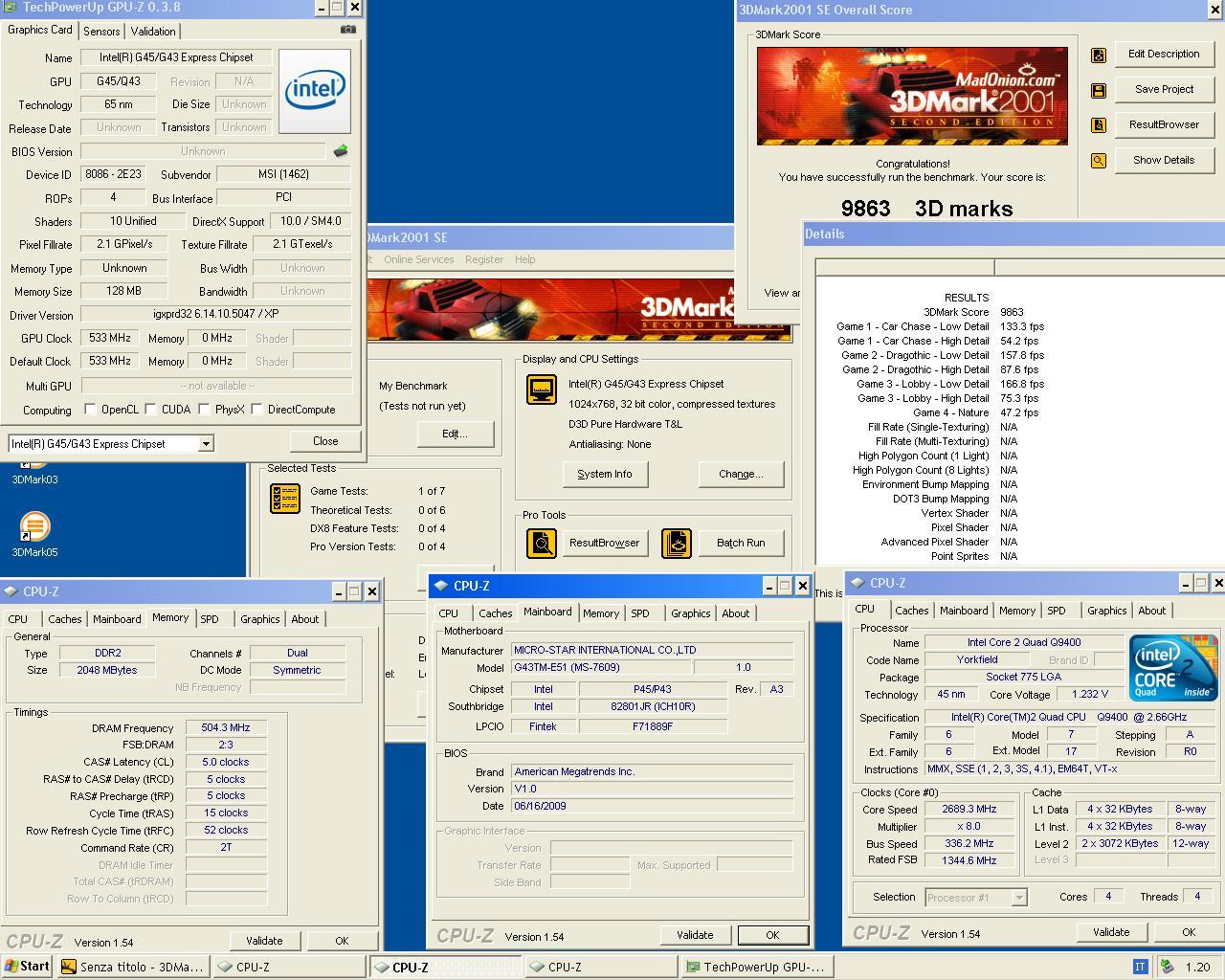The image size is (1225, 980).
Task: Open the SPD tab in Memory CPU-Z window
Action: pos(210,619)
